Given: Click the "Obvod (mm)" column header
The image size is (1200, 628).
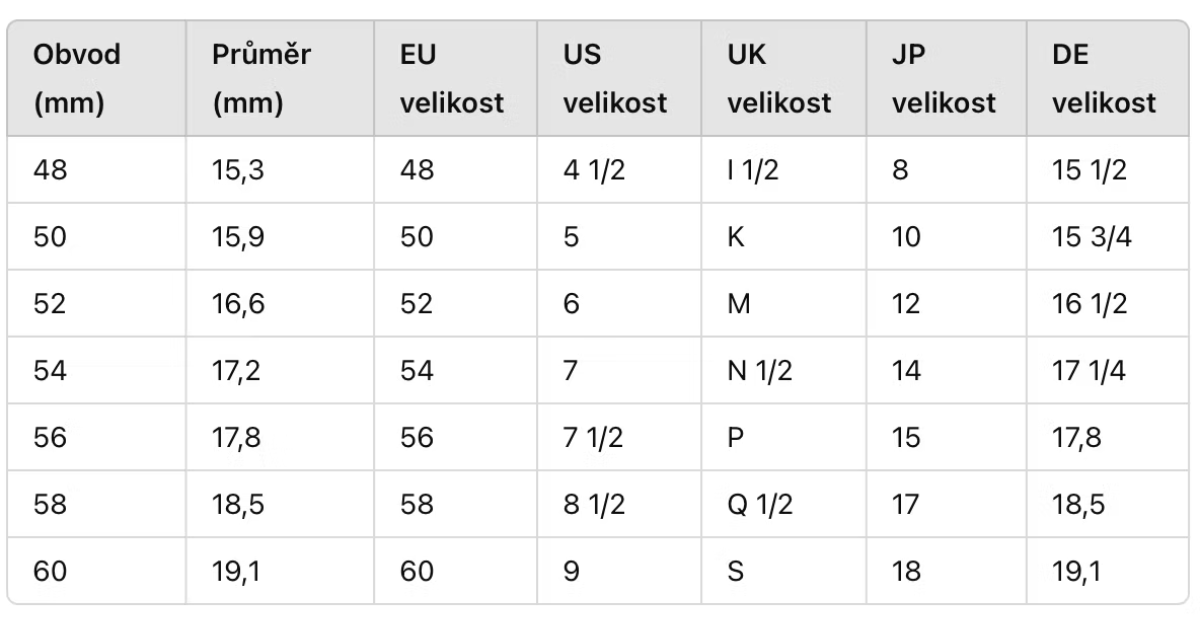Looking at the screenshot, I should click(77, 78).
